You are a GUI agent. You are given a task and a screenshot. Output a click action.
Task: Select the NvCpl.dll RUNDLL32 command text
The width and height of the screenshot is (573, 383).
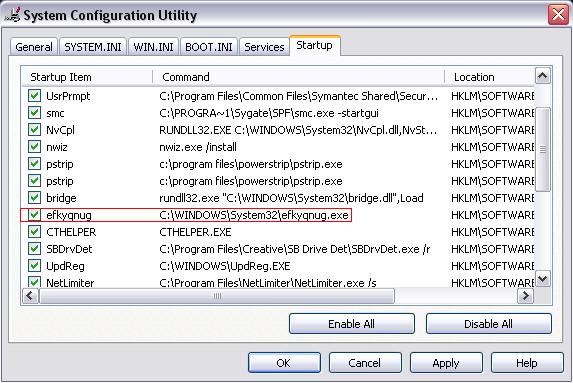tap(298, 130)
